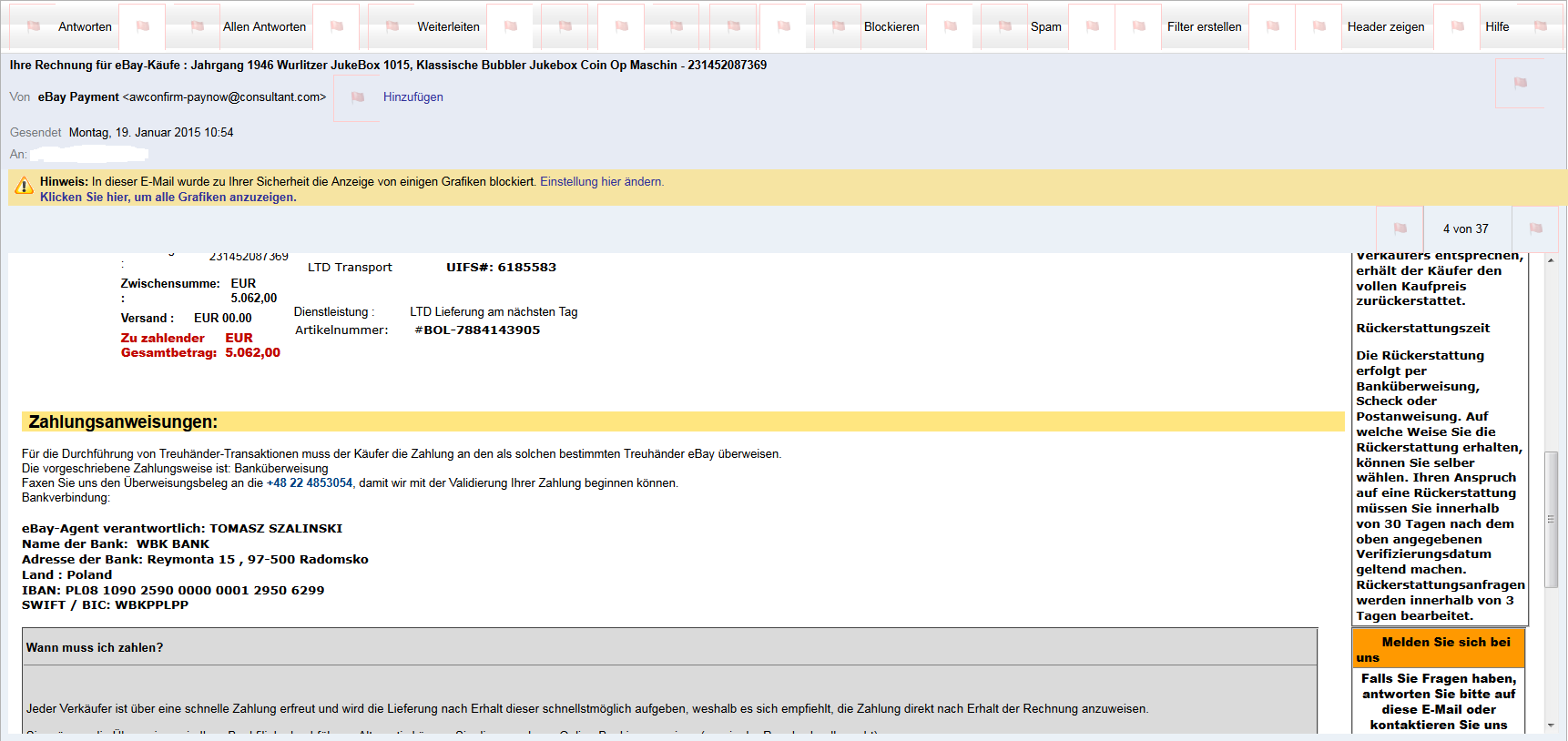This screenshot has width=1568, height=741.
Task: Click 'Rückerstattungszeit' sidebar heading
Action: pos(1422,329)
